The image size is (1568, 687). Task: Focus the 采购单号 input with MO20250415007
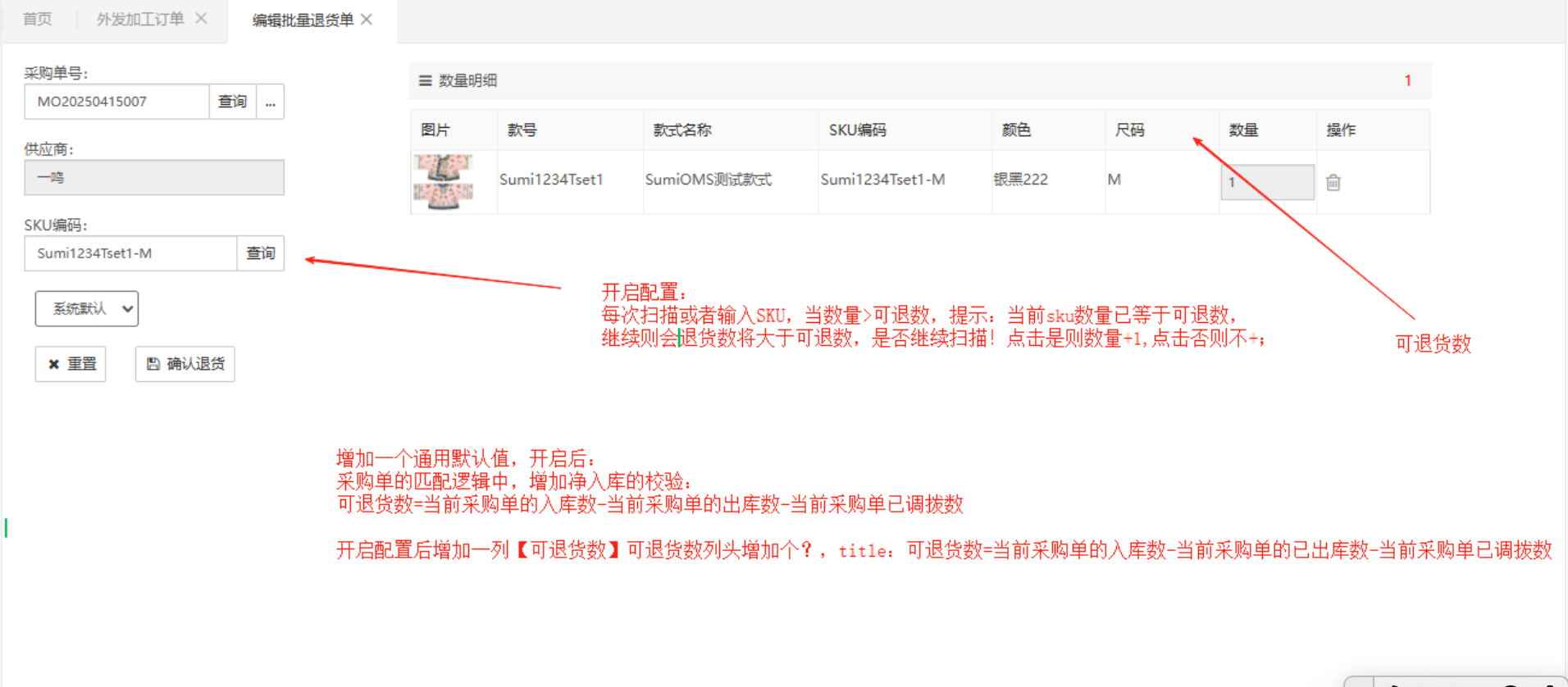tap(116, 102)
